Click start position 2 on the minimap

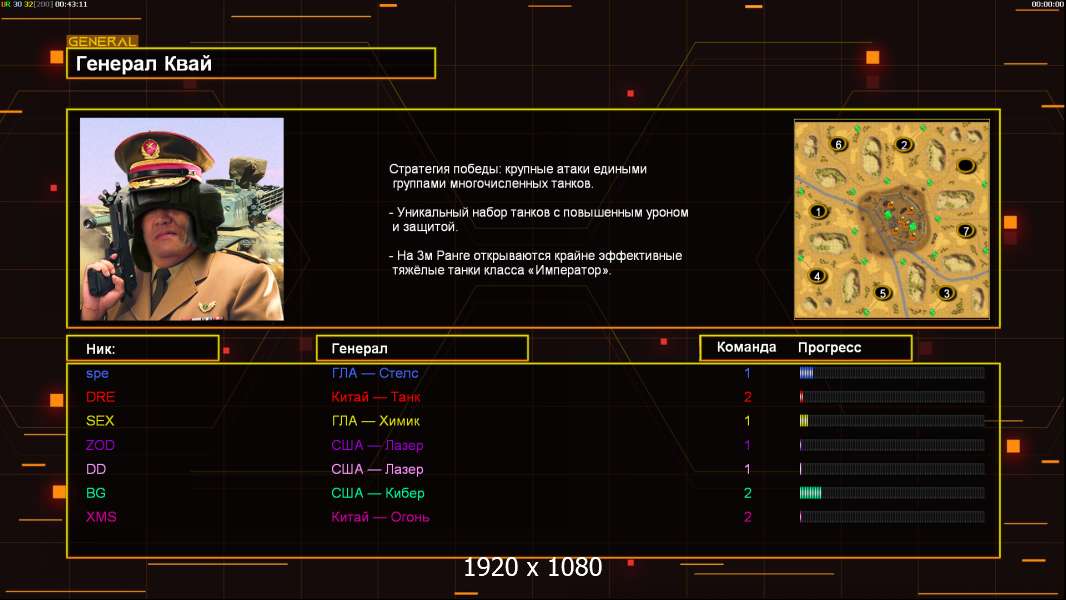(904, 144)
